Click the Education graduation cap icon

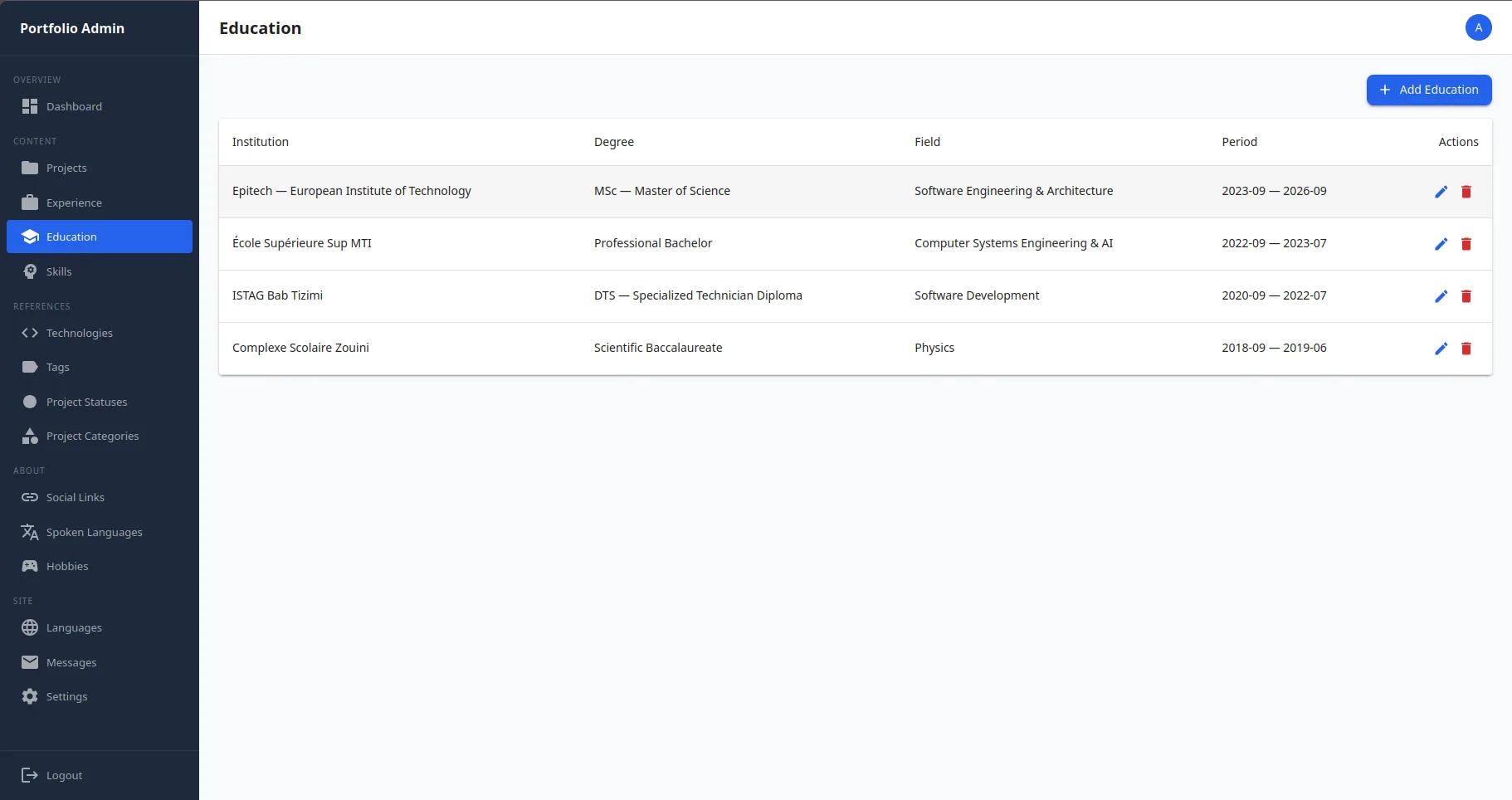(30, 237)
